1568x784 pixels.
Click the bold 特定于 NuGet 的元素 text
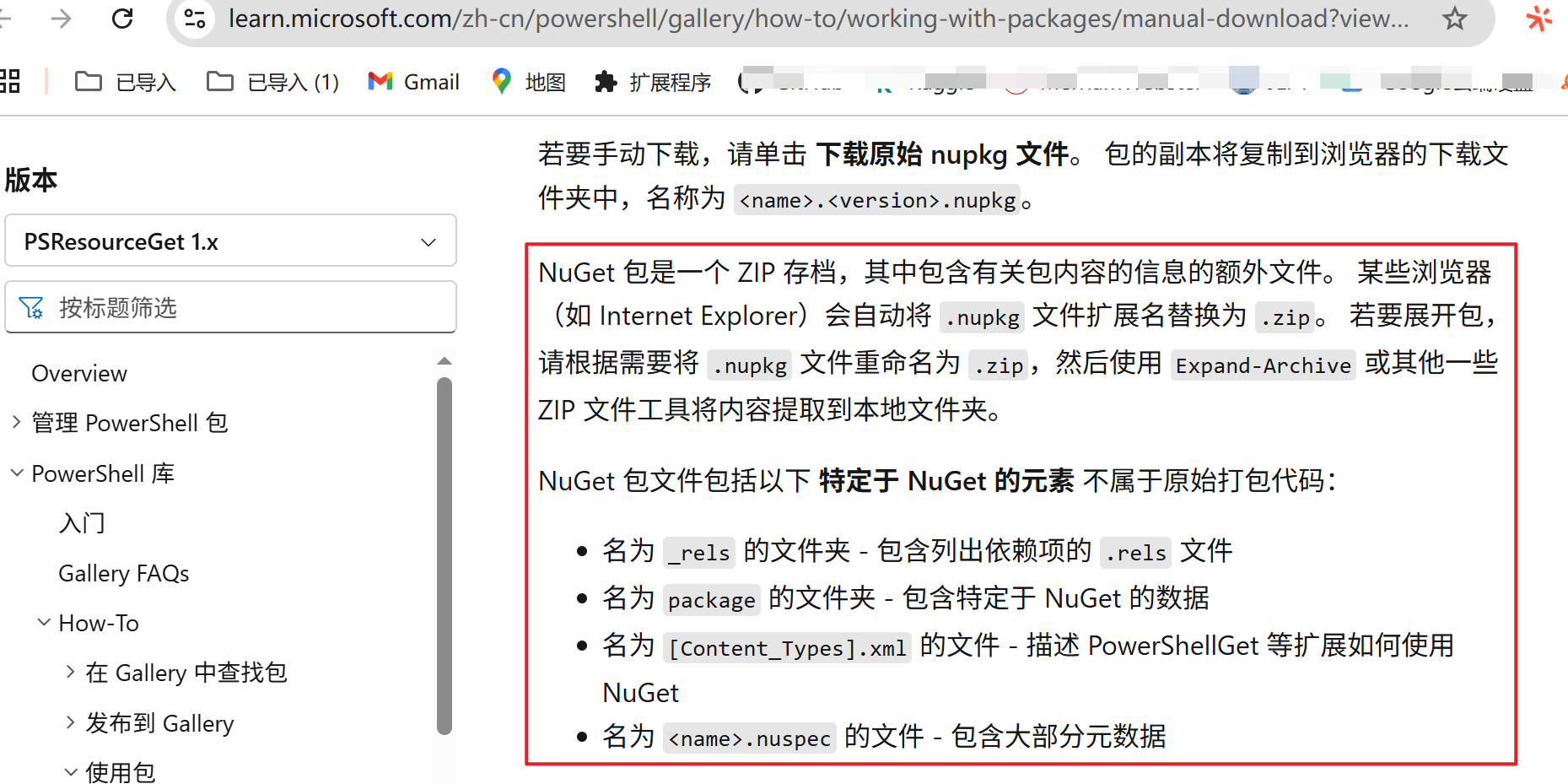pos(947,481)
